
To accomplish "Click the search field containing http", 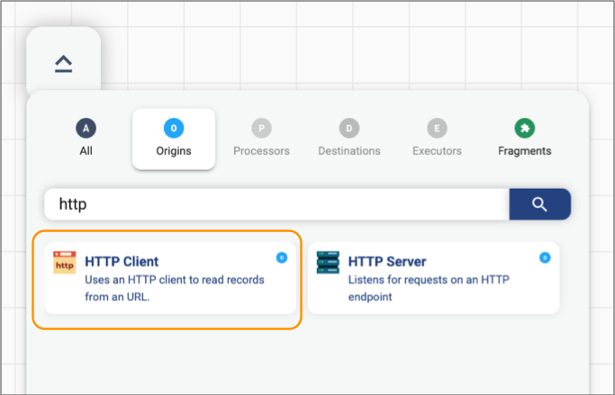I will (277, 204).
